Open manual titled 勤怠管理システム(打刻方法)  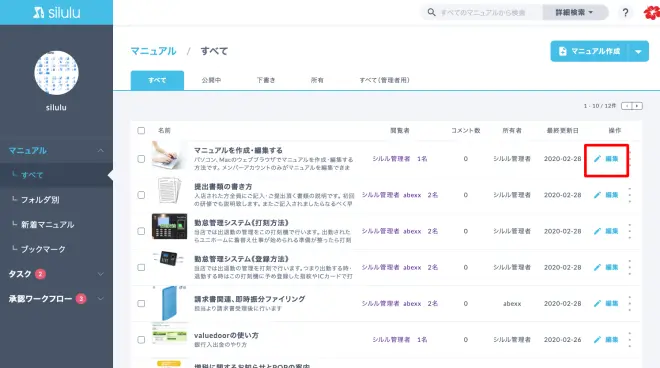coord(241,223)
